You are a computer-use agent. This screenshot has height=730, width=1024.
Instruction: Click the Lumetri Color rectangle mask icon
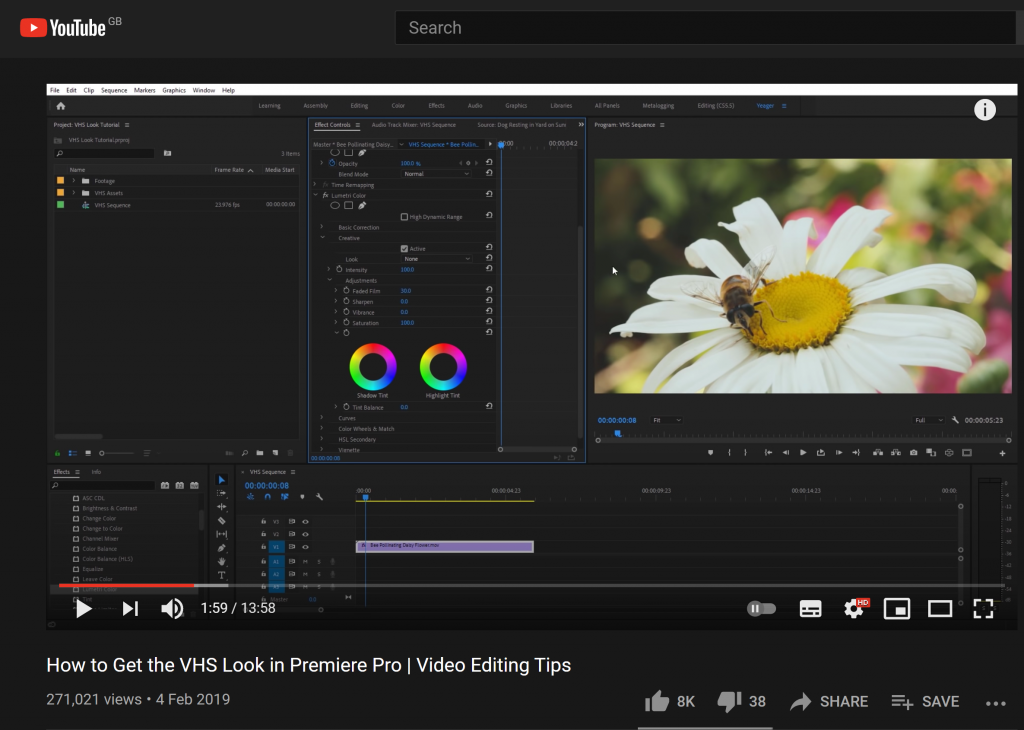(349, 206)
